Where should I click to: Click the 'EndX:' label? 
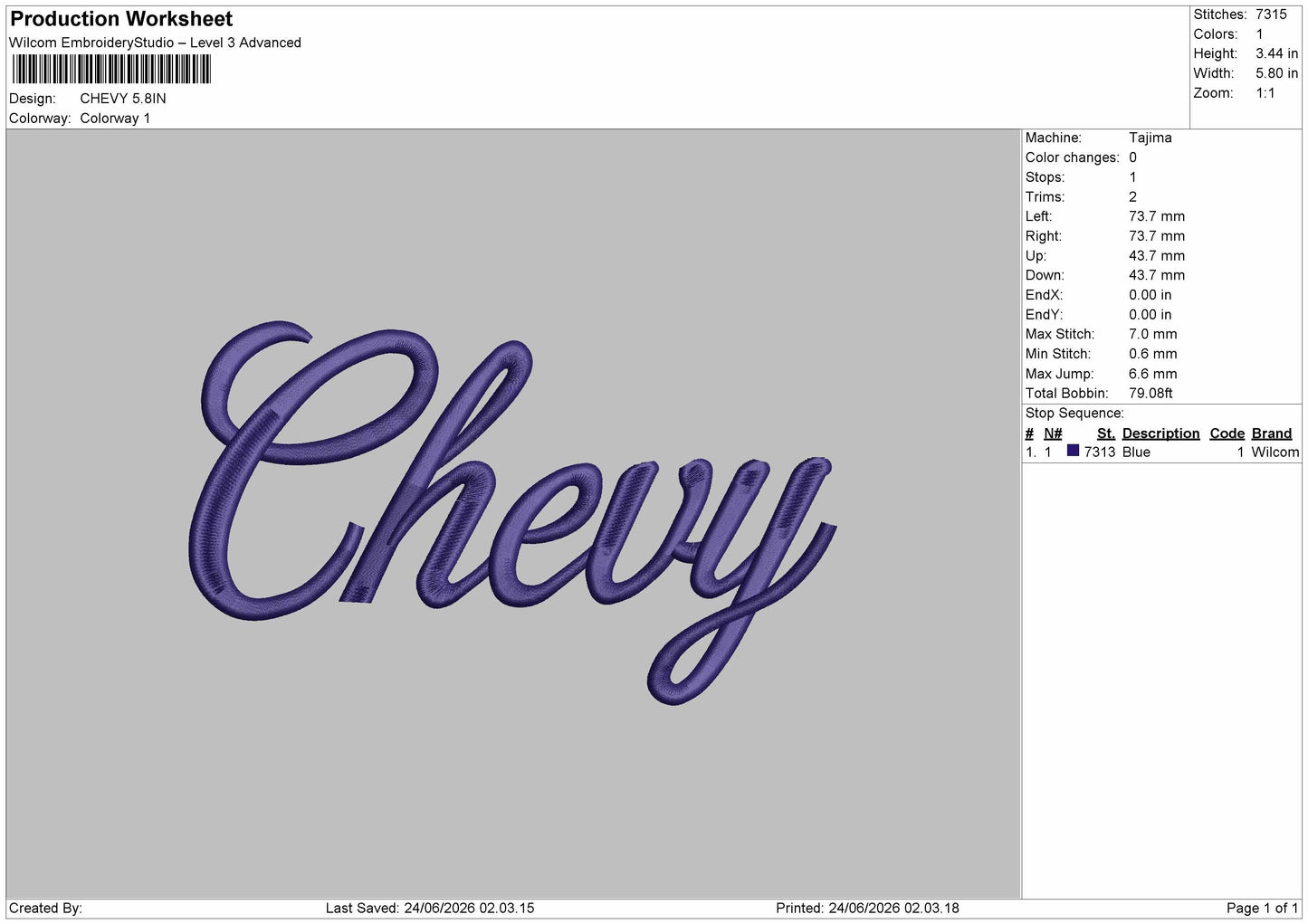click(1044, 295)
